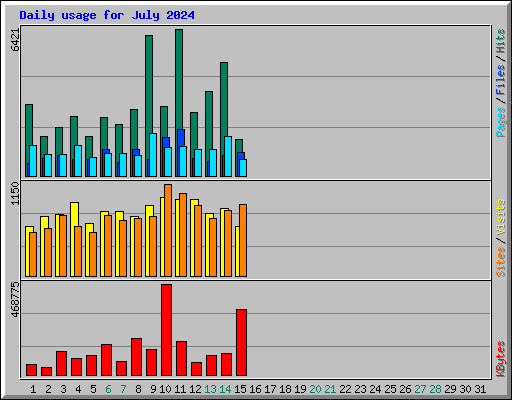The width and height of the screenshot is (512, 400).
Task: Click the Pages legend label
Action: coord(500,122)
